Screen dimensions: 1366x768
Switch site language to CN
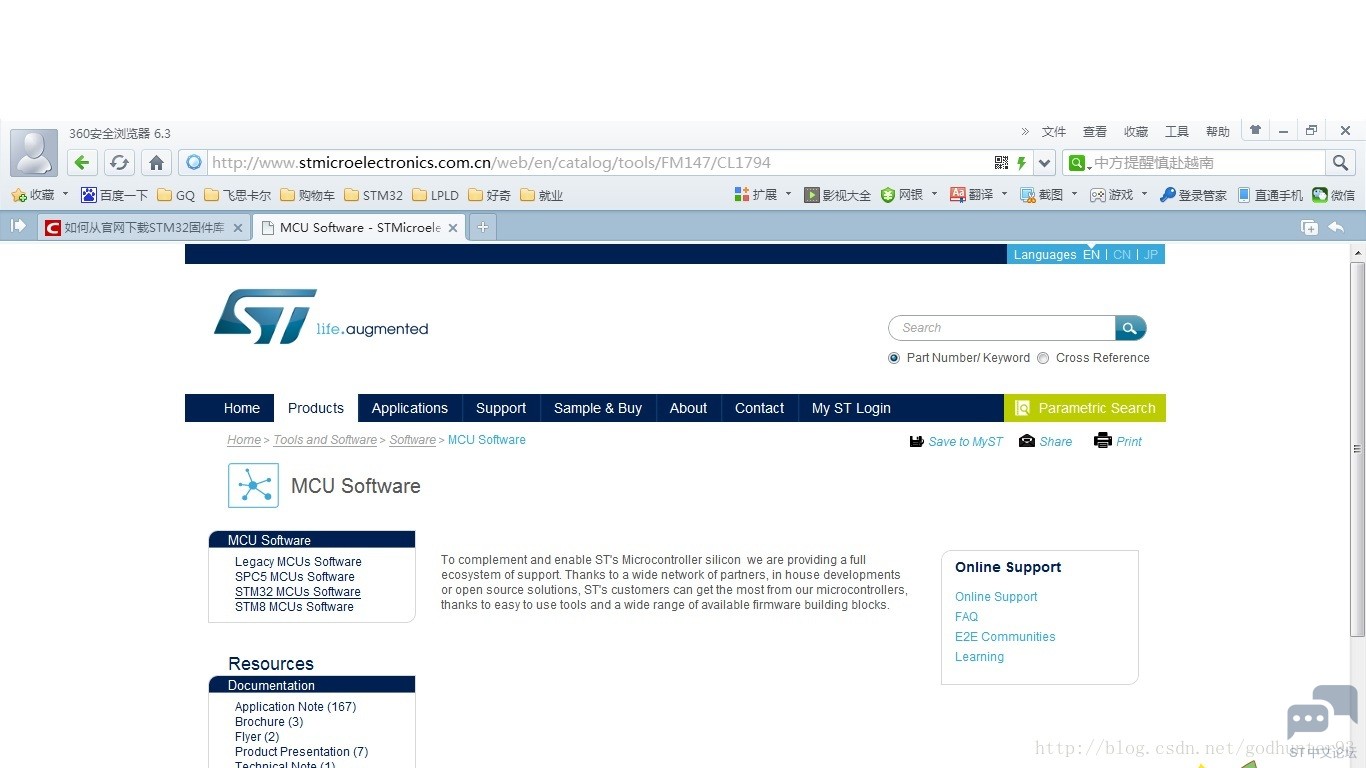pyautogui.click(x=1122, y=255)
